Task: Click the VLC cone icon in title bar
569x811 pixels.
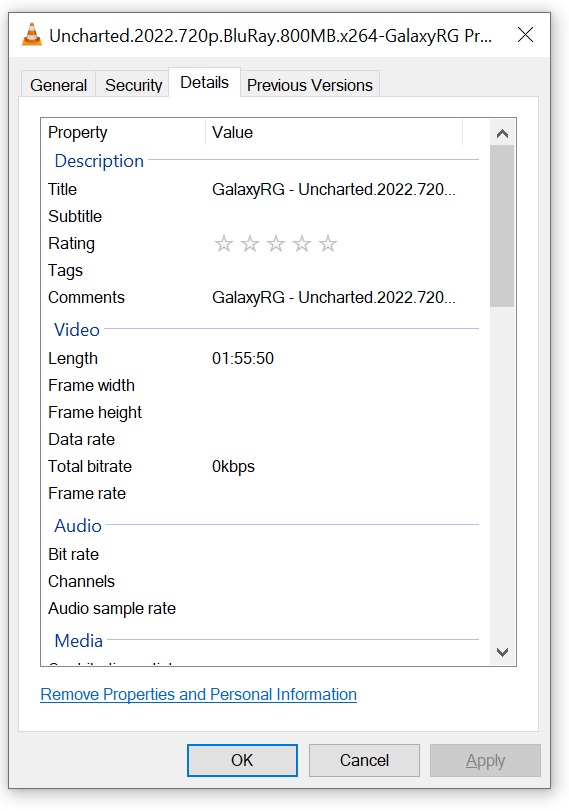Action: tap(32, 35)
